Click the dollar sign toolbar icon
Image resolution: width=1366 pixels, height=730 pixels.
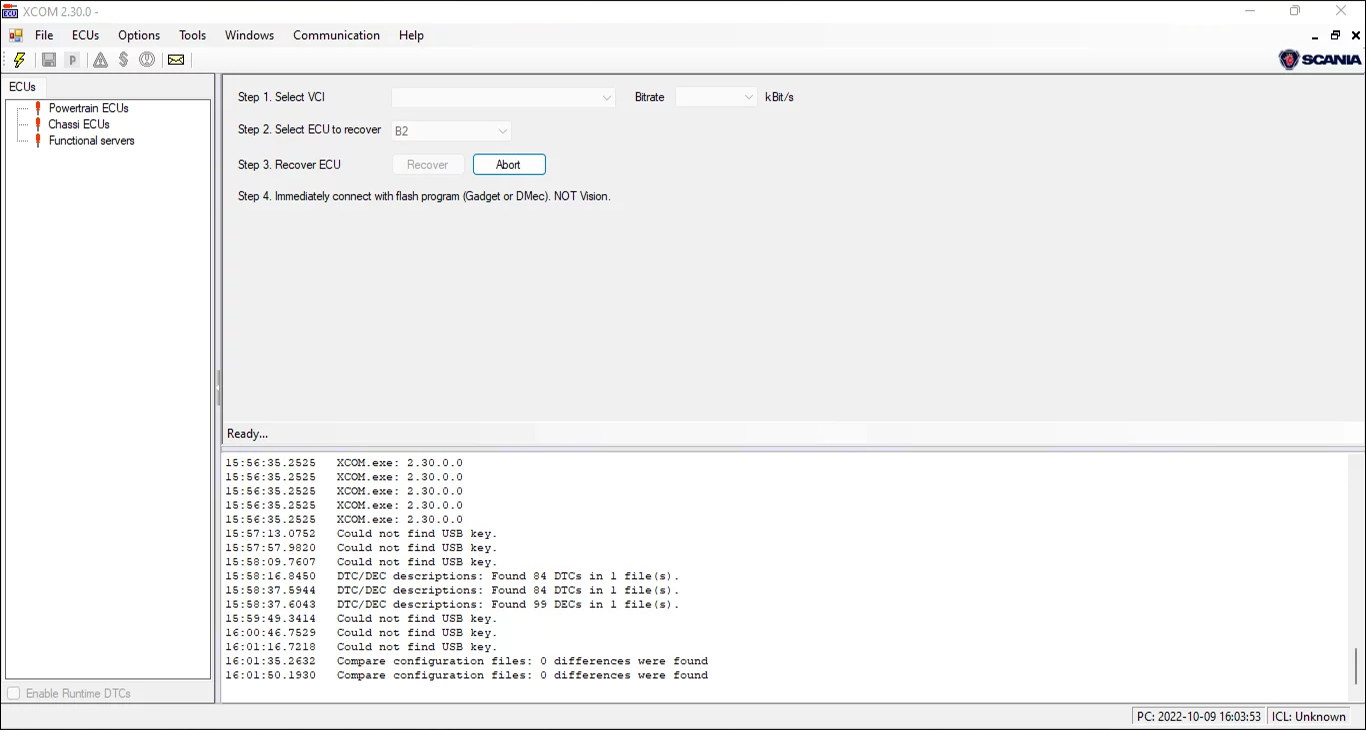click(123, 60)
